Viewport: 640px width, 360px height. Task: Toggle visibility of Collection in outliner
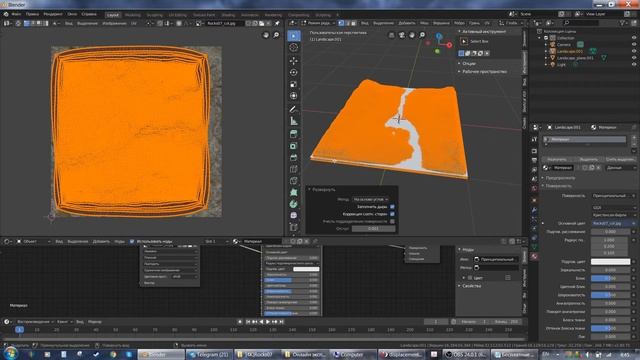coord(634,38)
